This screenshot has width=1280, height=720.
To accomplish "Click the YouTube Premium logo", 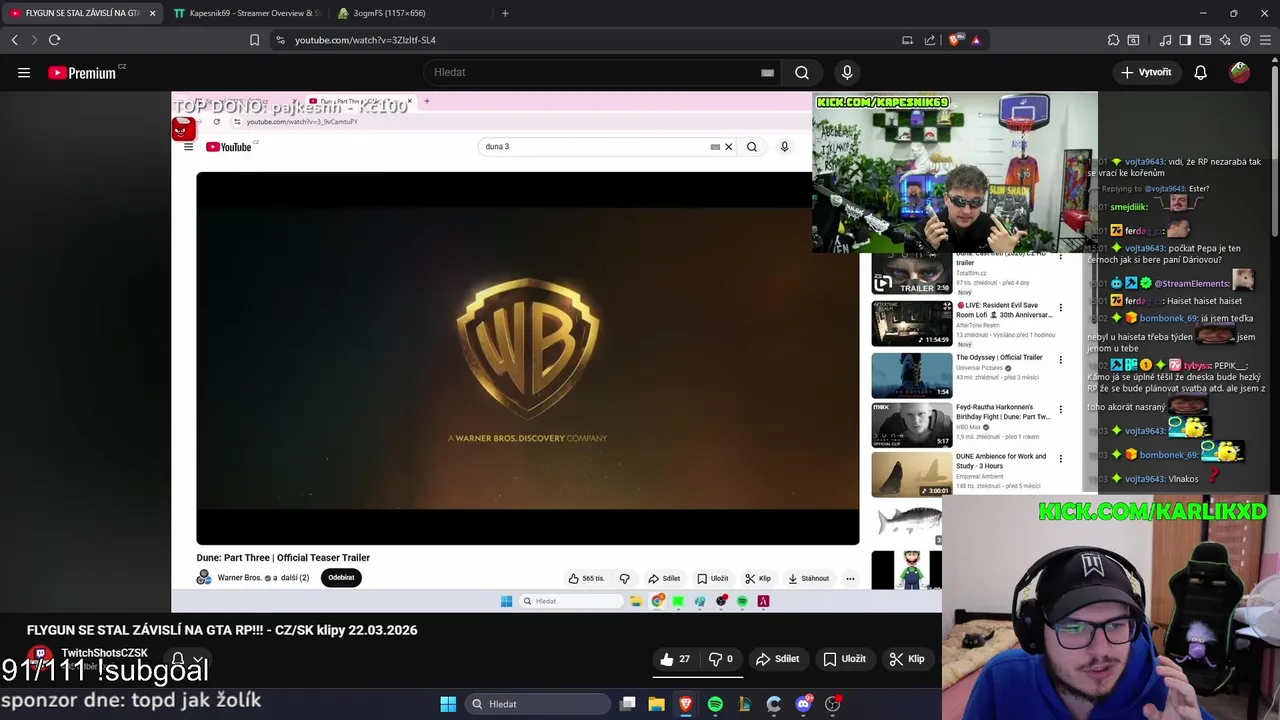I will (x=84, y=72).
